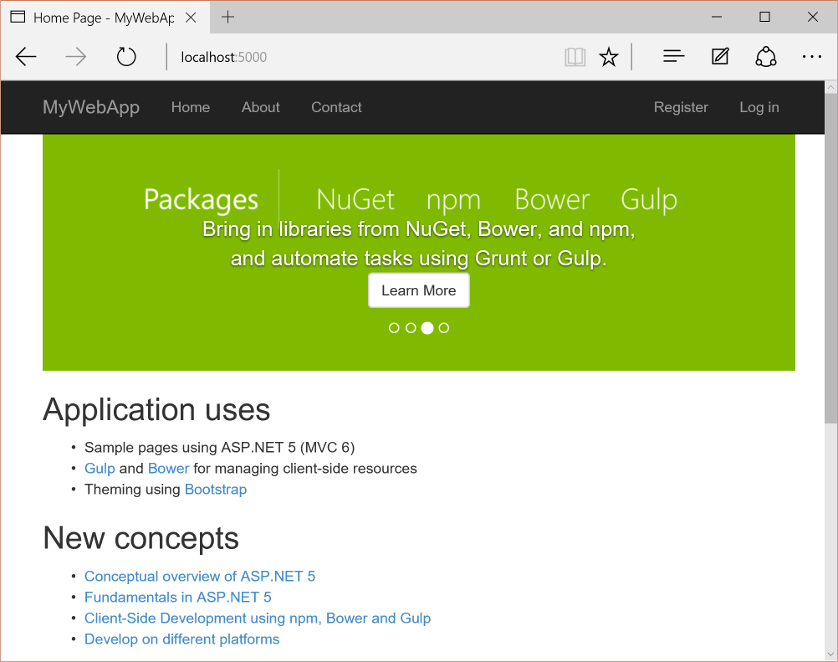Add page to favorites star icon
Screen dimensions: 838x662
608,57
